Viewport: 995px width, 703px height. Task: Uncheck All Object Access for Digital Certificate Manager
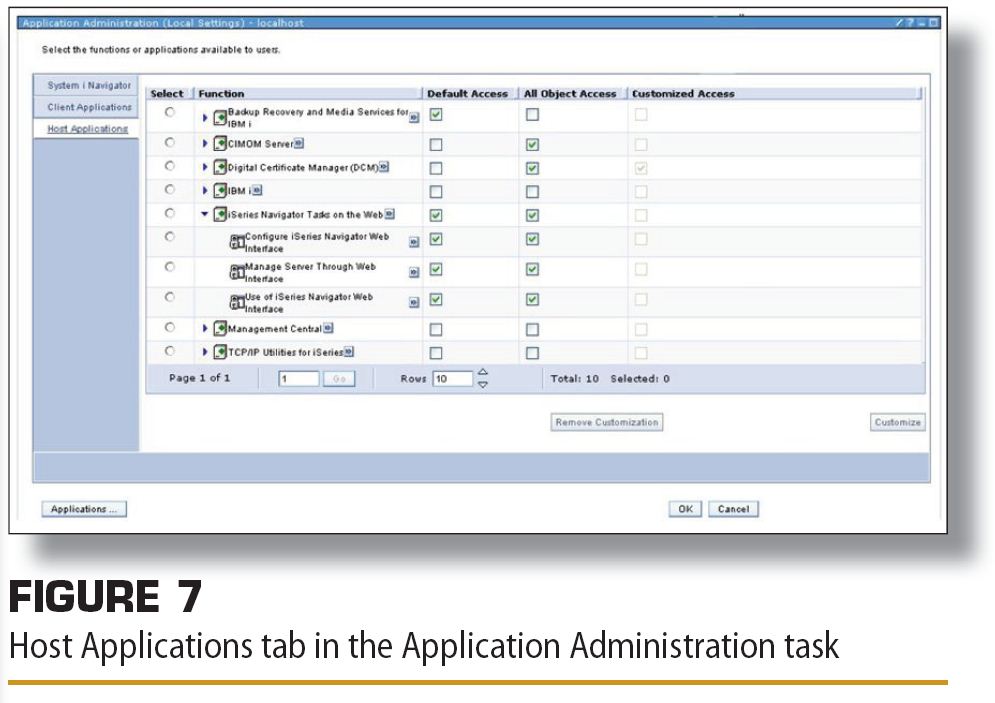coord(533,168)
